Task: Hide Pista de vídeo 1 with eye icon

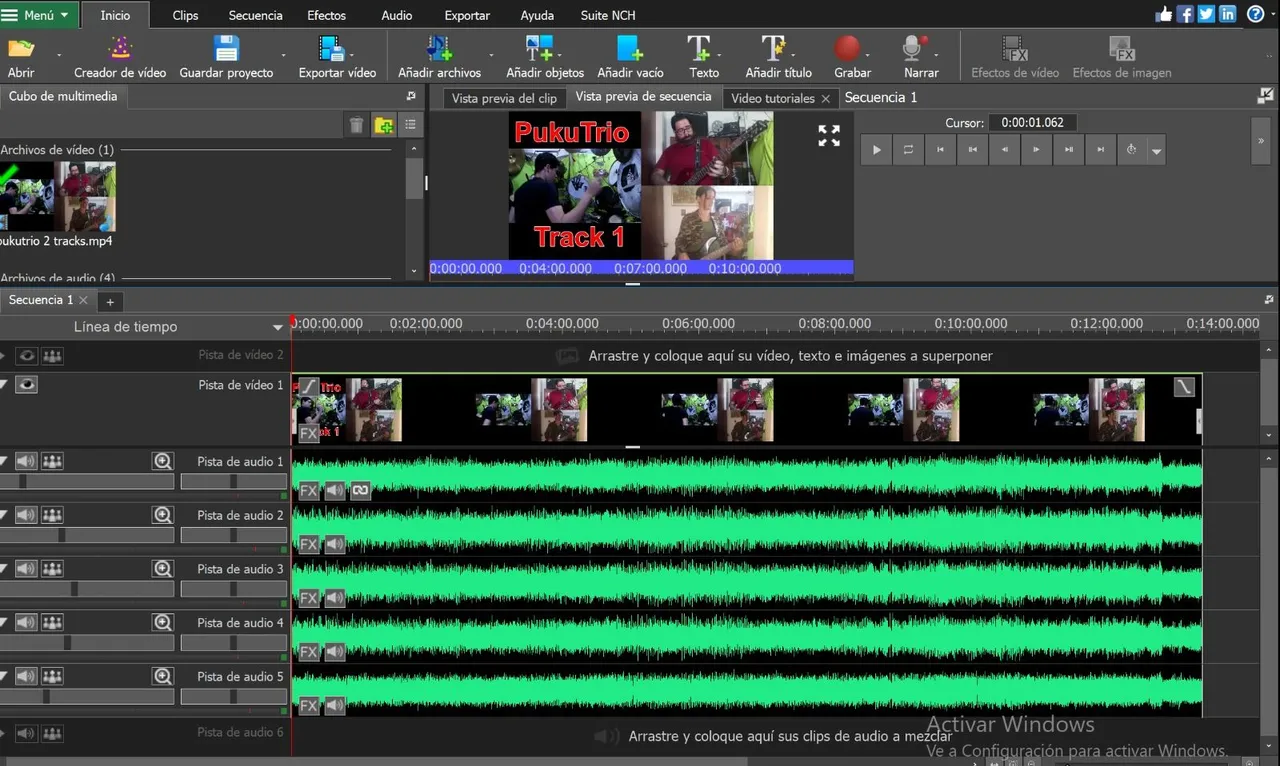Action: (26, 384)
